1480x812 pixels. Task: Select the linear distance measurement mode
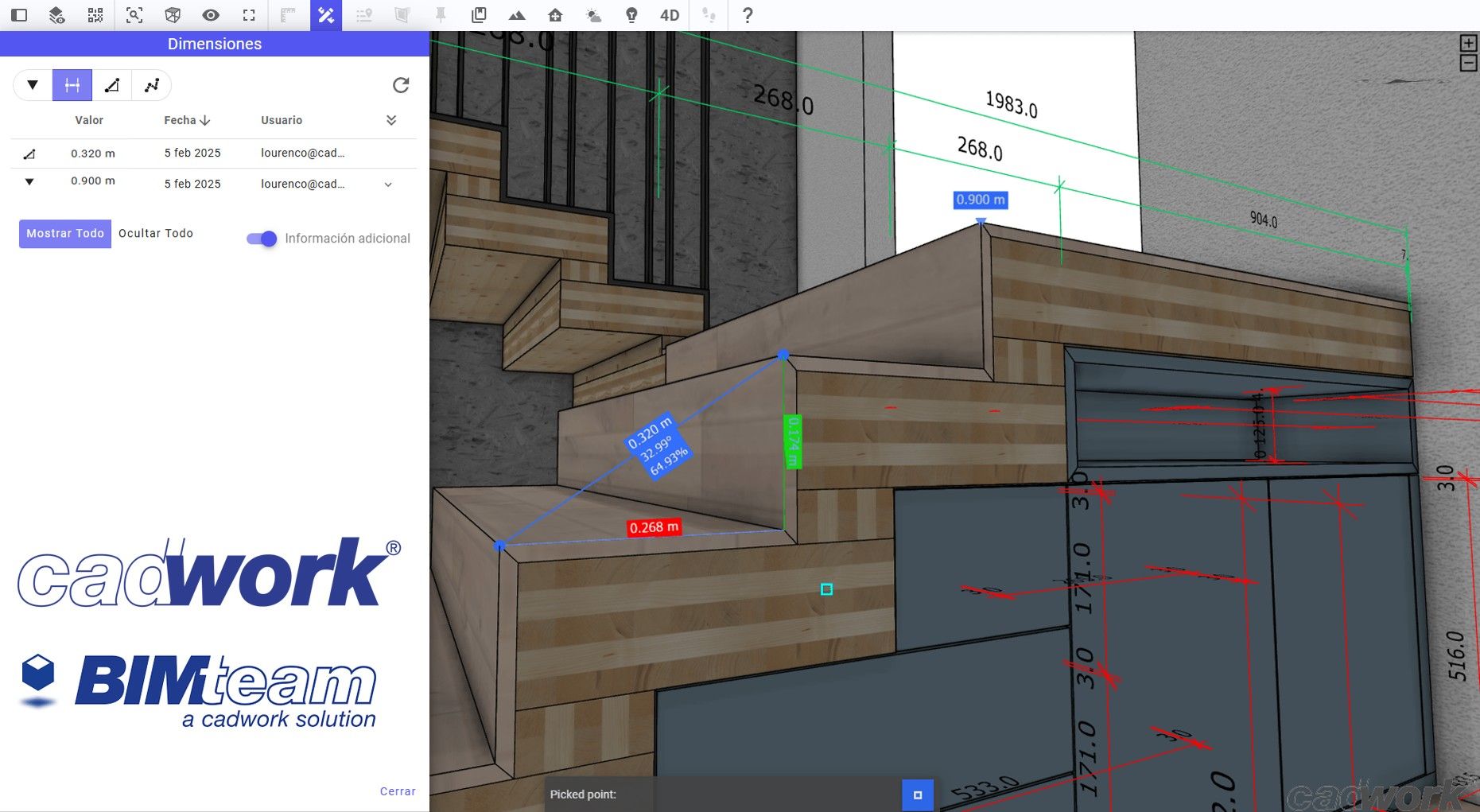[72, 85]
